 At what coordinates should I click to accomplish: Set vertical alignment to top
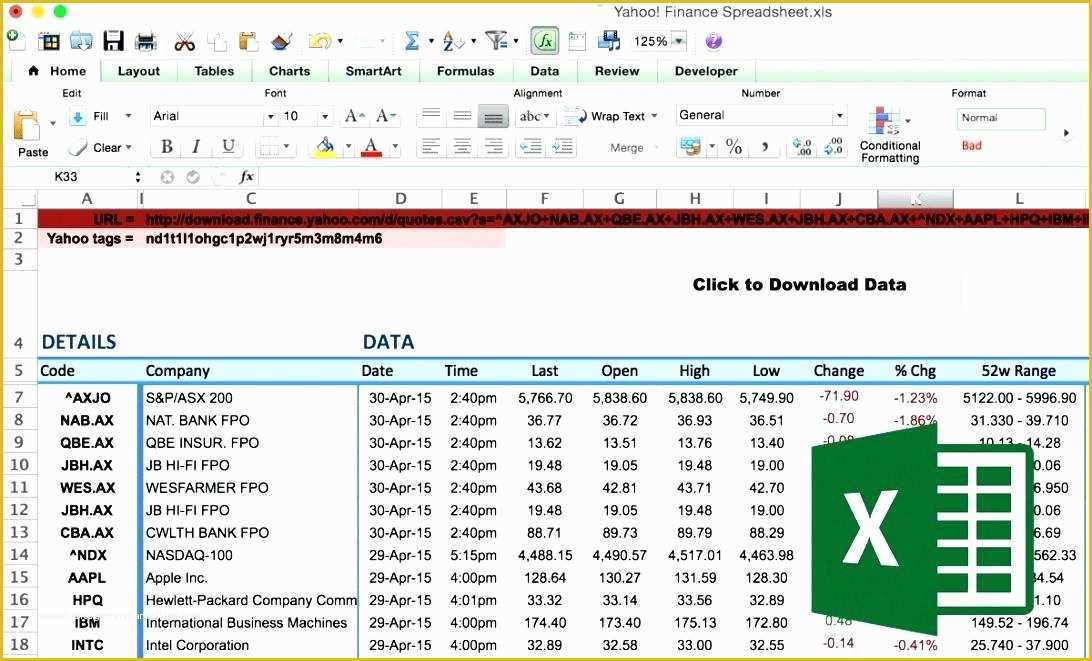(x=432, y=116)
